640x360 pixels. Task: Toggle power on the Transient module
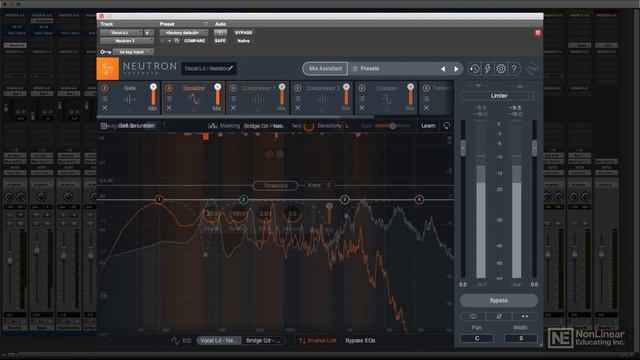tap(426, 88)
